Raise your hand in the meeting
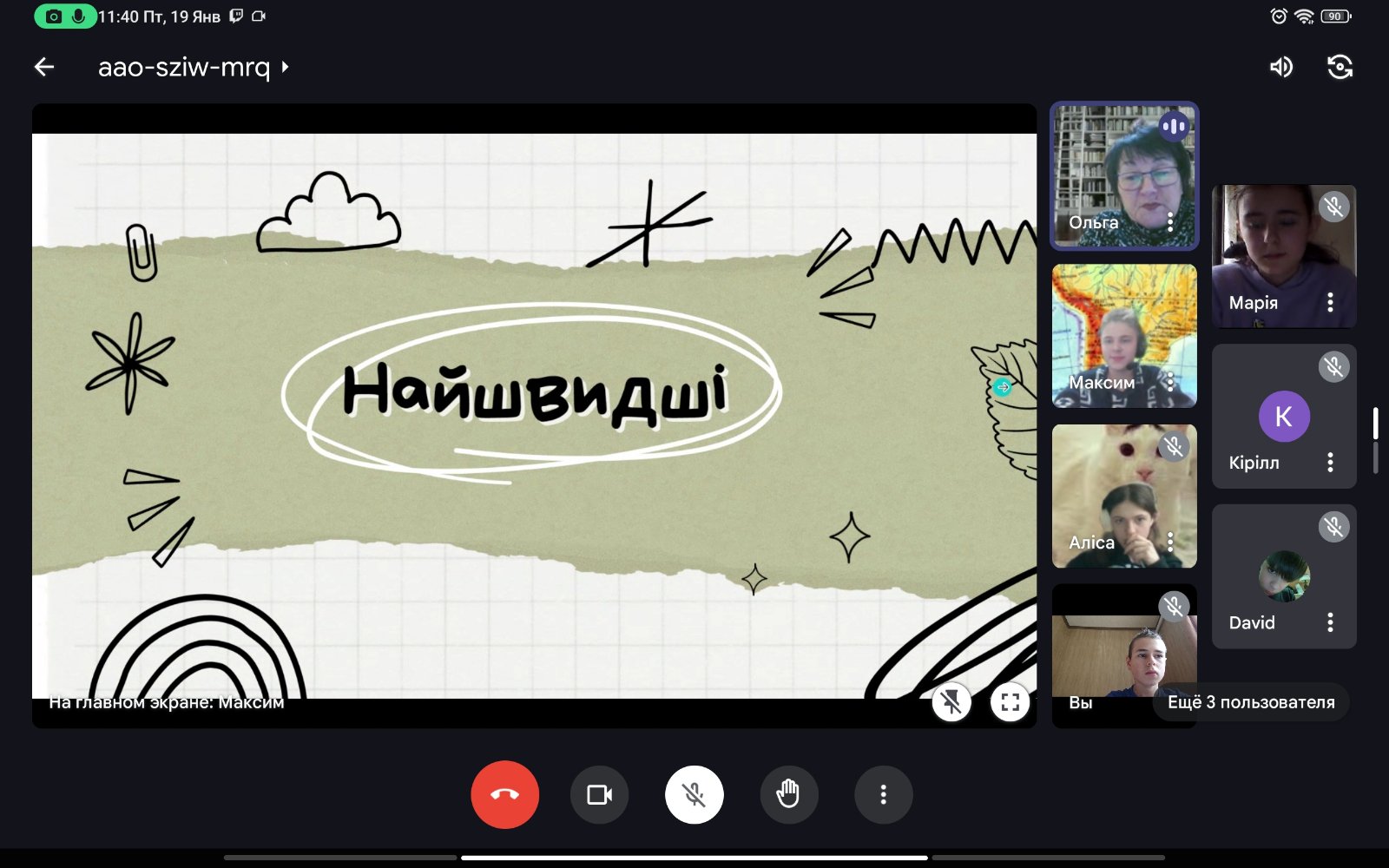Viewport: 1389px width, 868px height. [x=788, y=794]
